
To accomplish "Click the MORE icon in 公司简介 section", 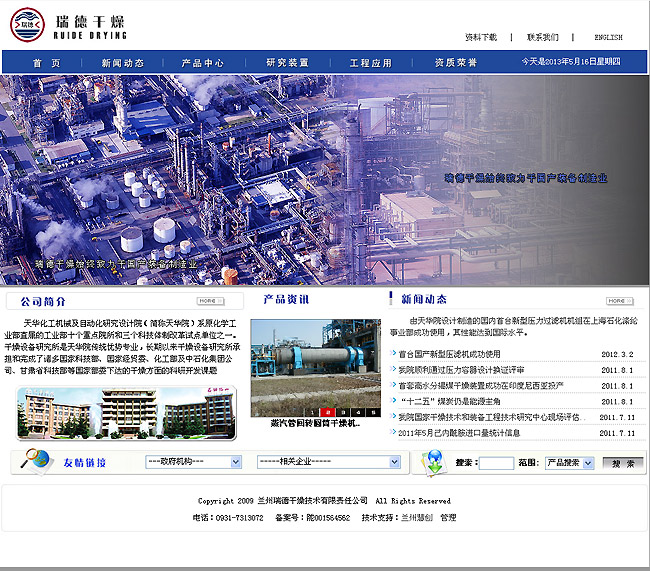I will coord(209,300).
